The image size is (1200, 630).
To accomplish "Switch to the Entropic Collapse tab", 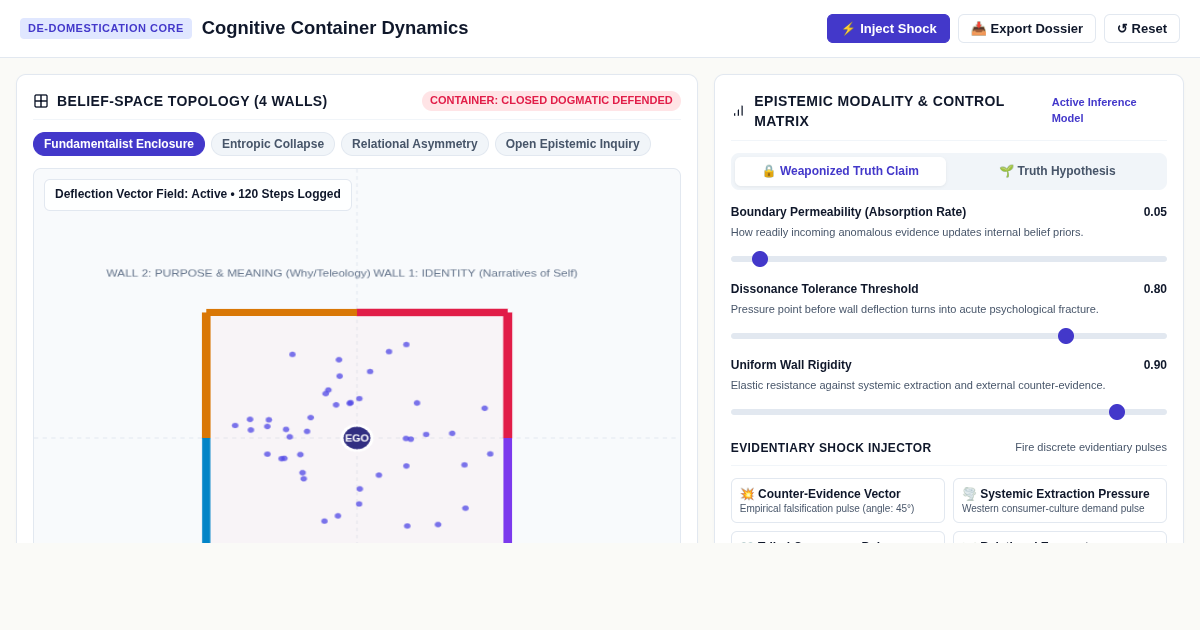I will pos(273,144).
